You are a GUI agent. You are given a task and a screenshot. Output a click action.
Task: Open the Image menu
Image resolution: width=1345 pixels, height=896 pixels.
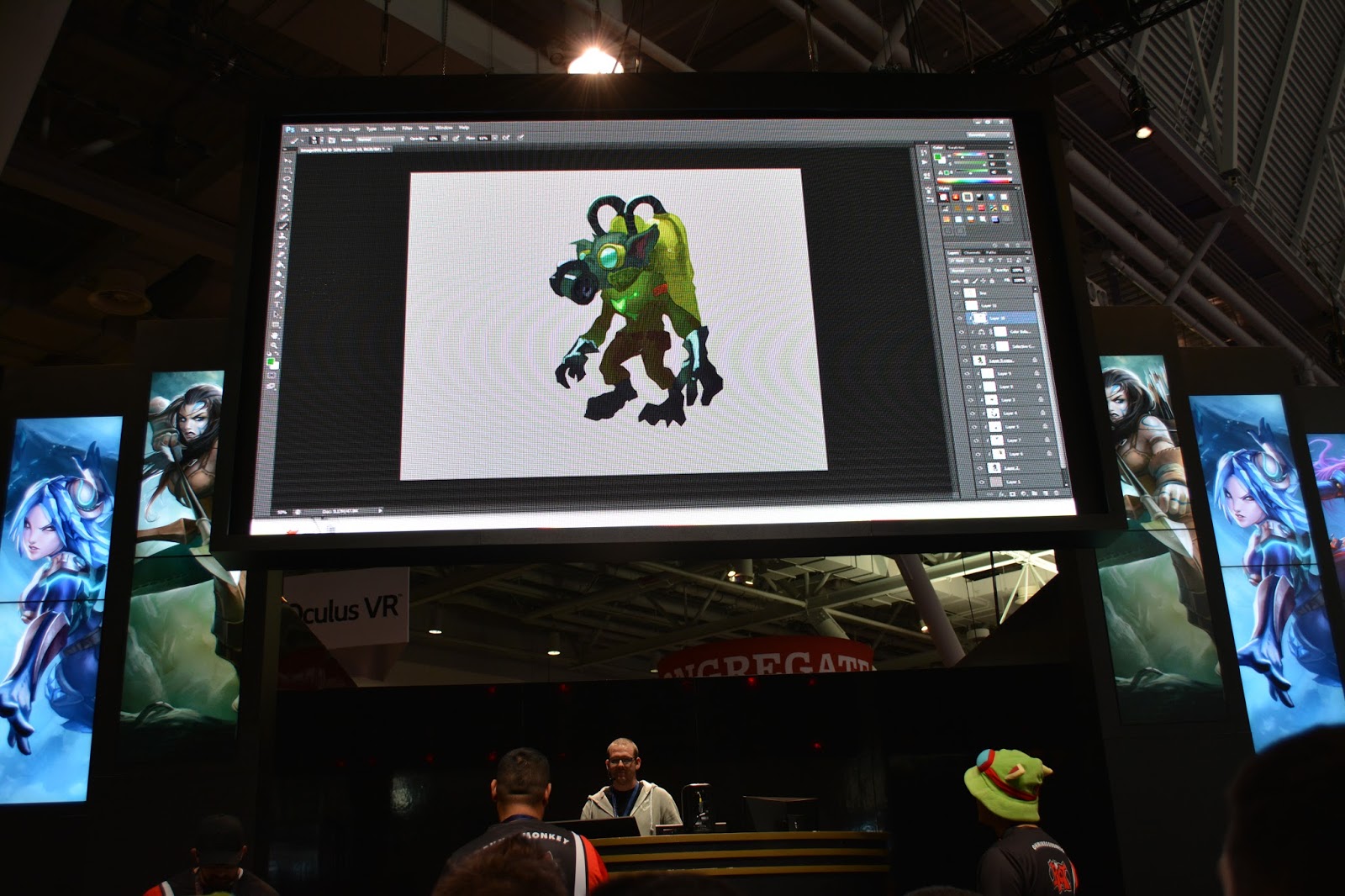335,129
